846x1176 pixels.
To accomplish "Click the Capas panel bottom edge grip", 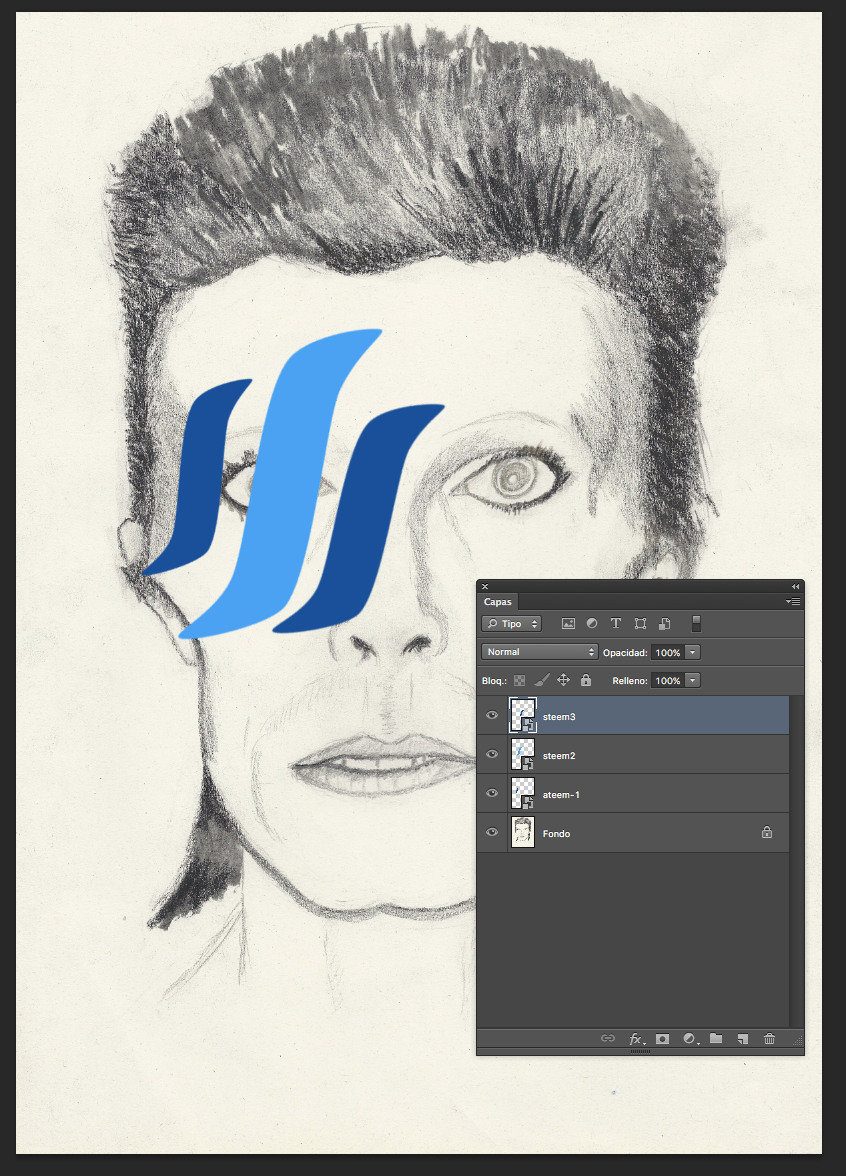I will [640, 1052].
